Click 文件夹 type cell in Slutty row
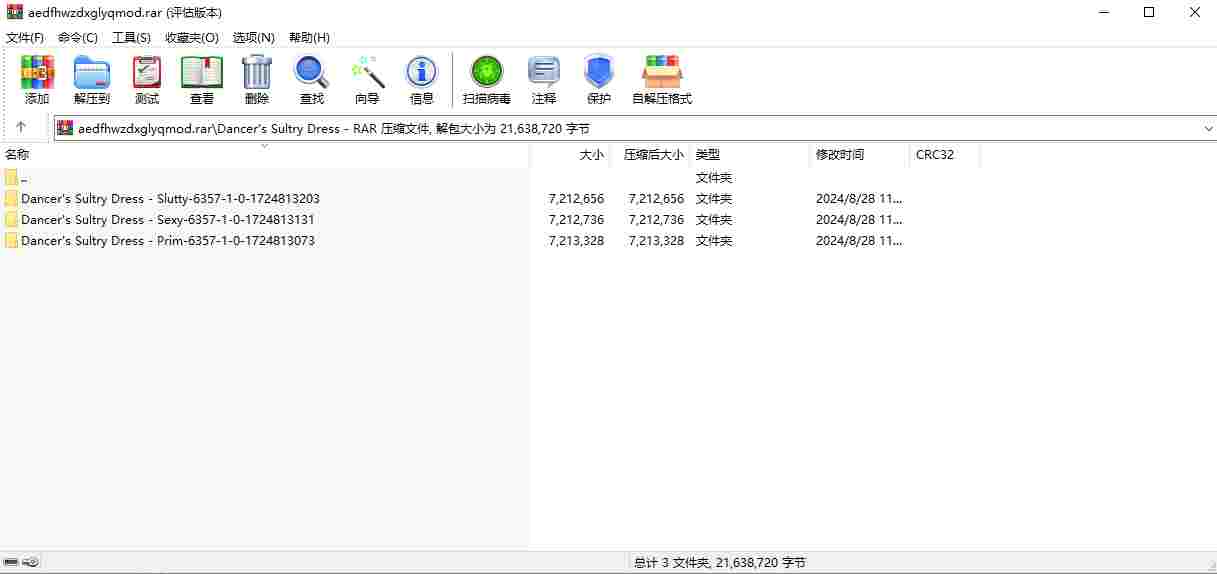 714,198
